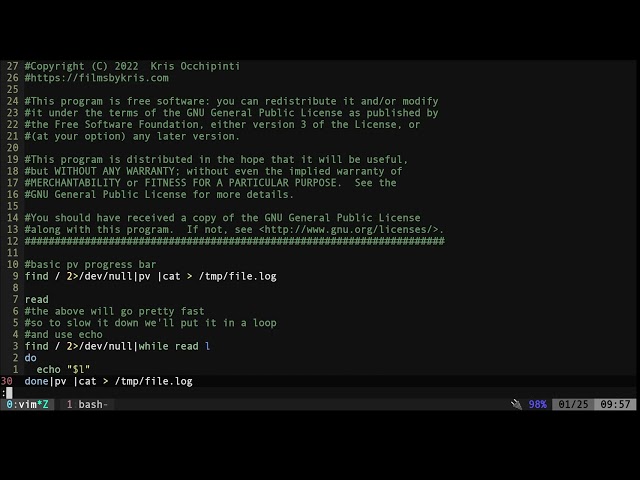Switch to tmux window 1 bash
This screenshot has height=480, width=640.
point(87,404)
